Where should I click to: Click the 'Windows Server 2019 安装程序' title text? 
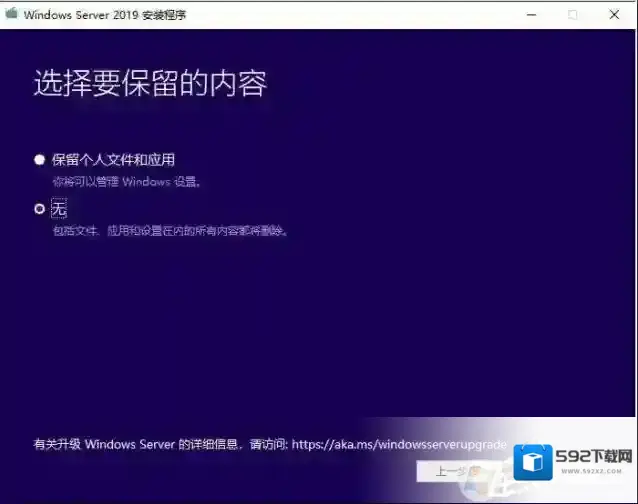(x=105, y=15)
